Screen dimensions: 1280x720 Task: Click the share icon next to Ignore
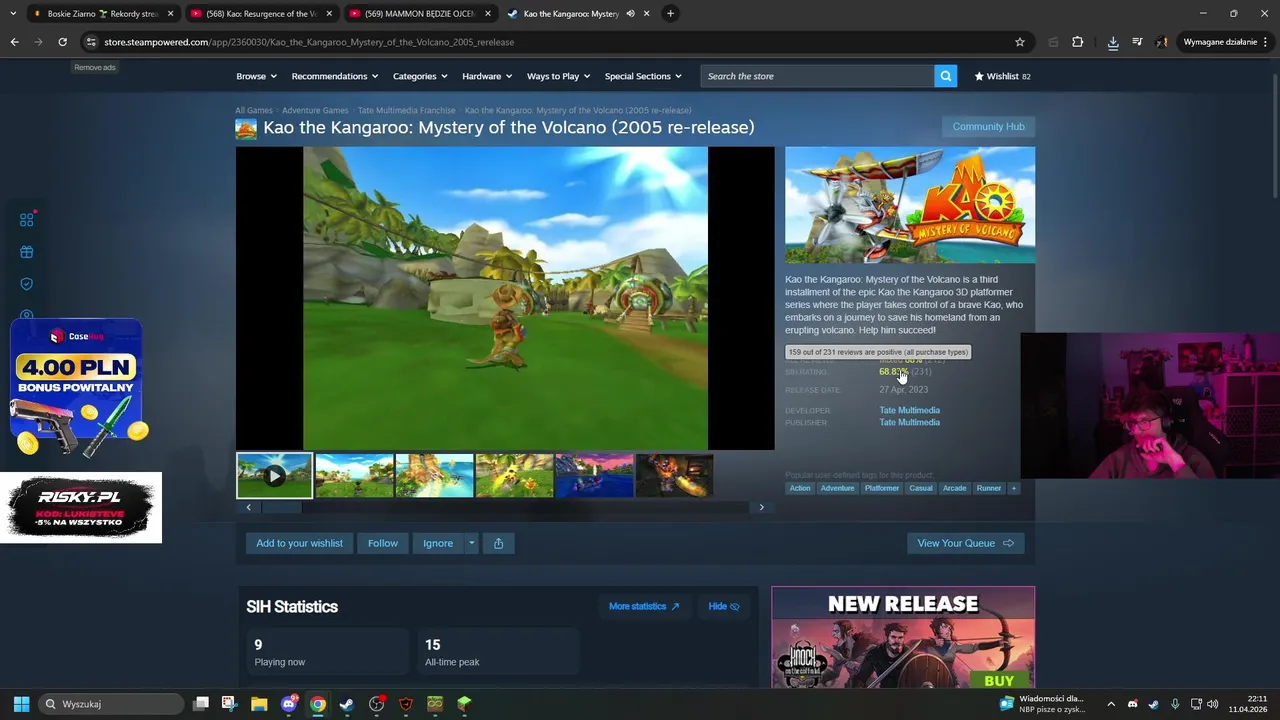[498, 543]
